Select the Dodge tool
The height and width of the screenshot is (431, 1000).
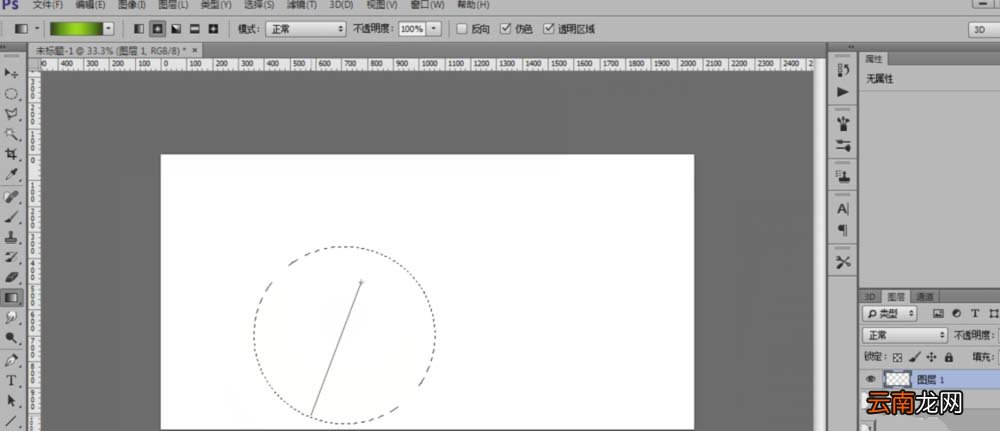[x=11, y=337]
